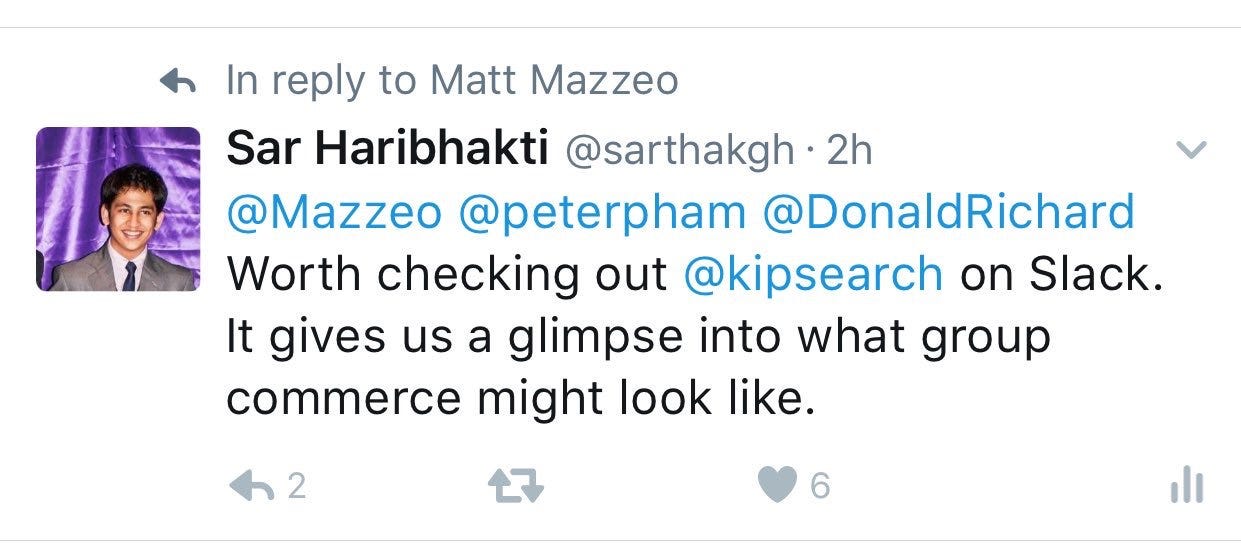Viewport: 1241px width, 544px height.
Task: Click the name Sar Haribhakti
Action: (x=386, y=150)
